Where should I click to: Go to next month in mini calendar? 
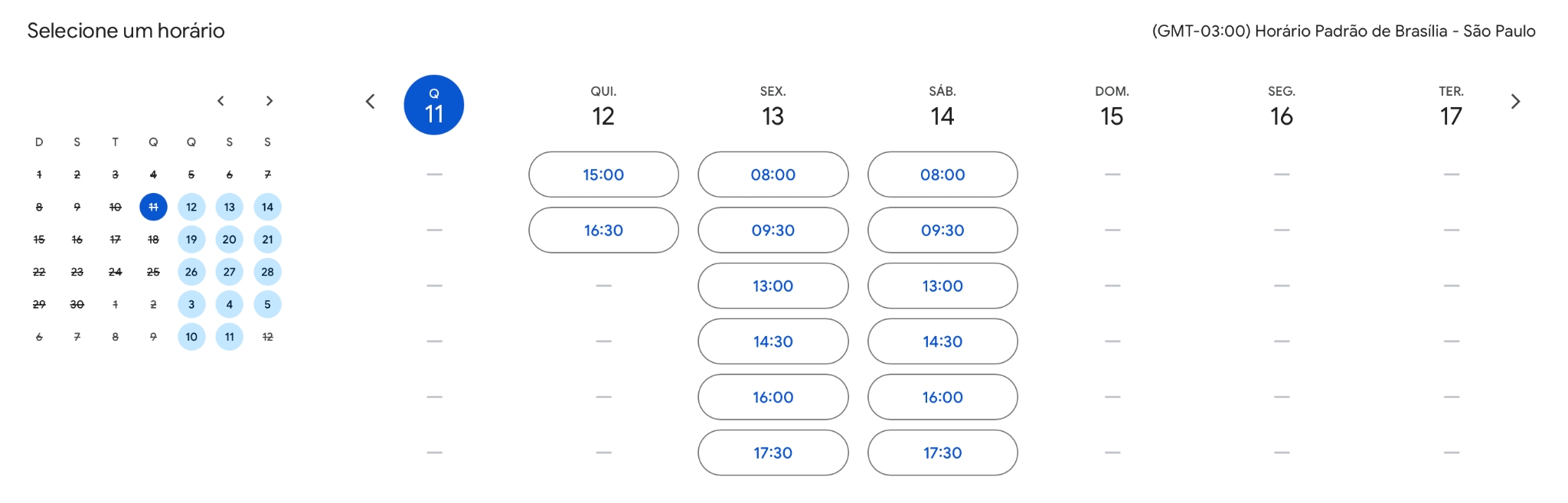point(269,101)
